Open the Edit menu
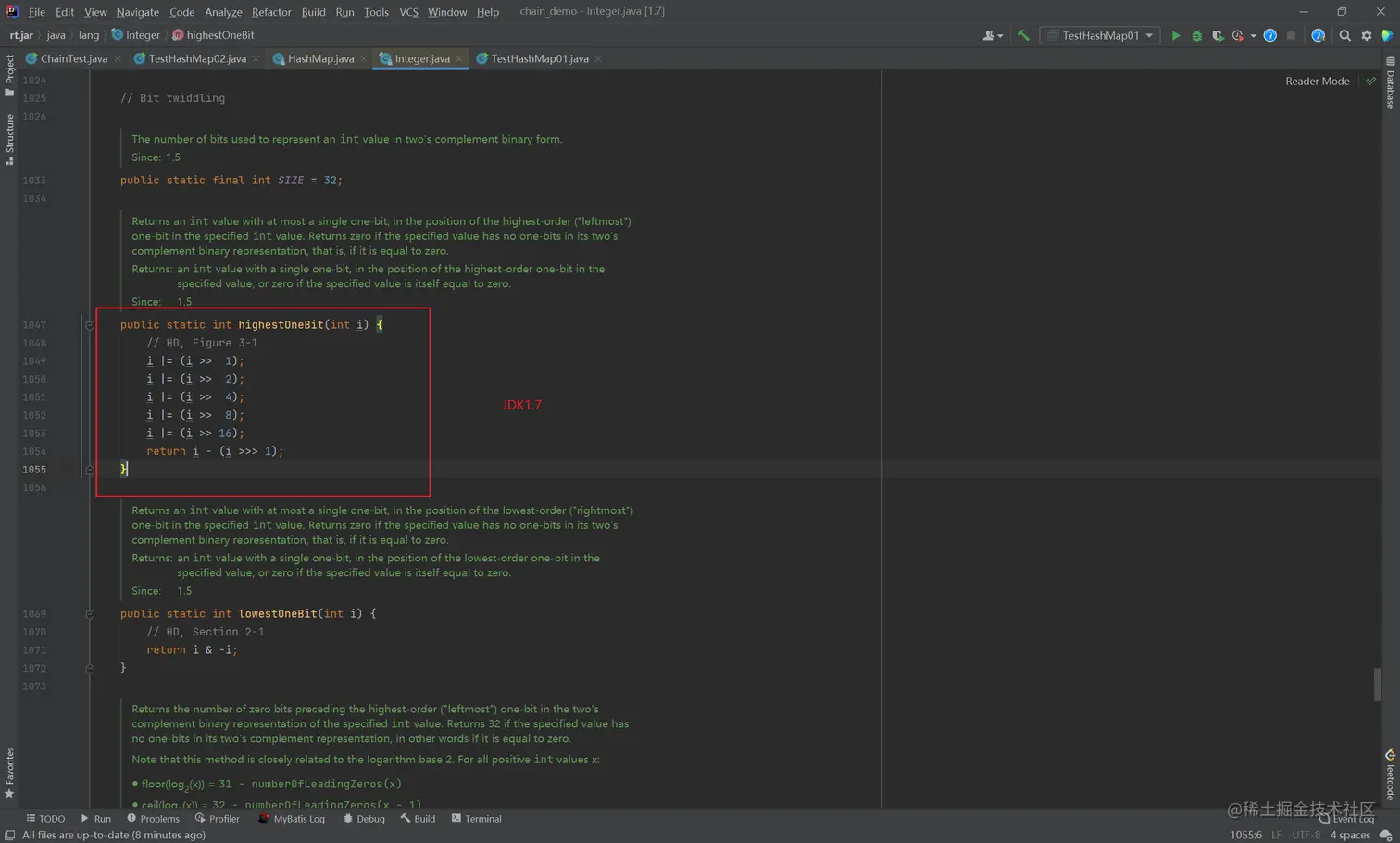 (x=65, y=12)
